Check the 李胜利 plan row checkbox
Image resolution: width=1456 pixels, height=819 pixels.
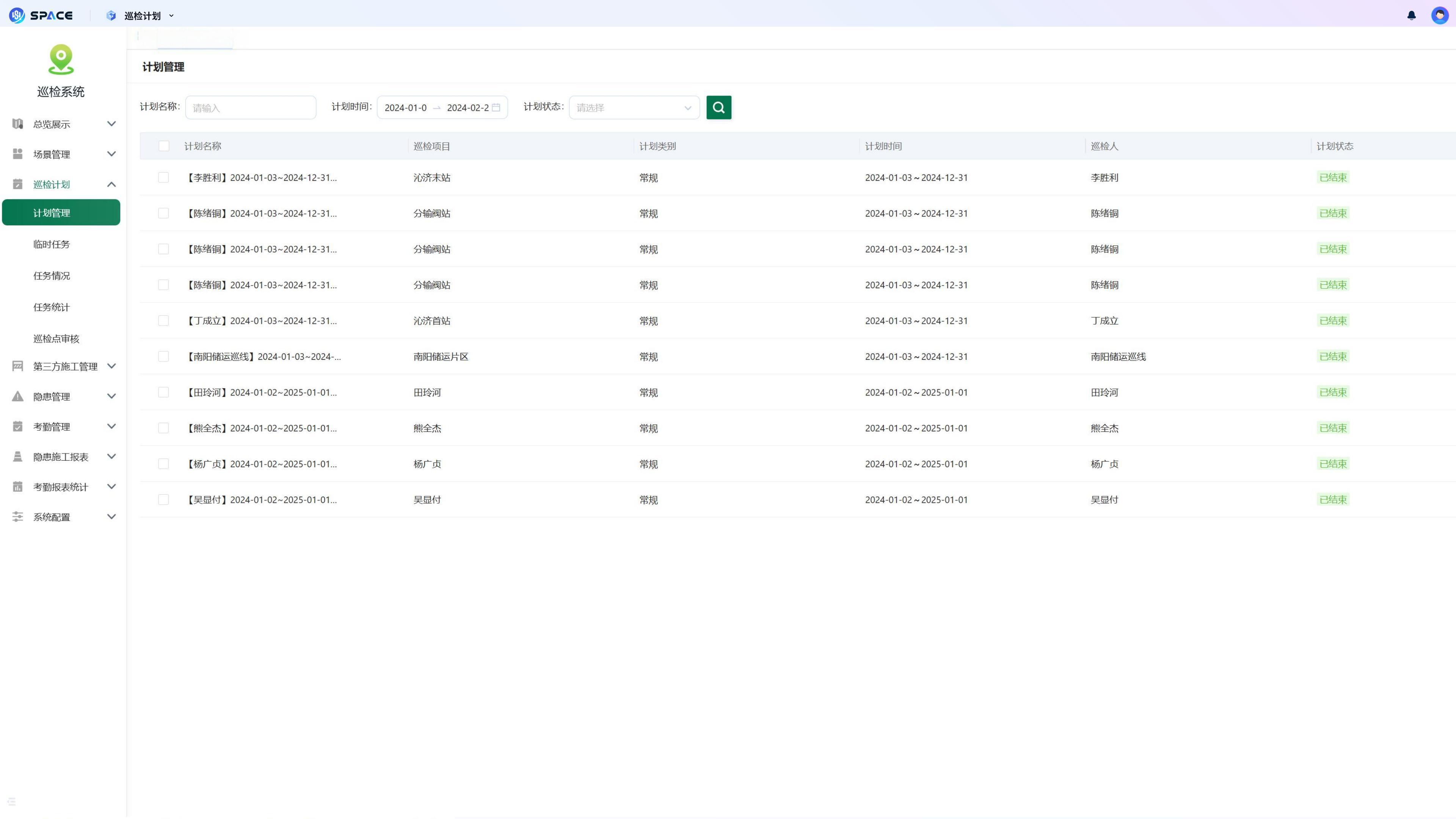[x=163, y=177]
